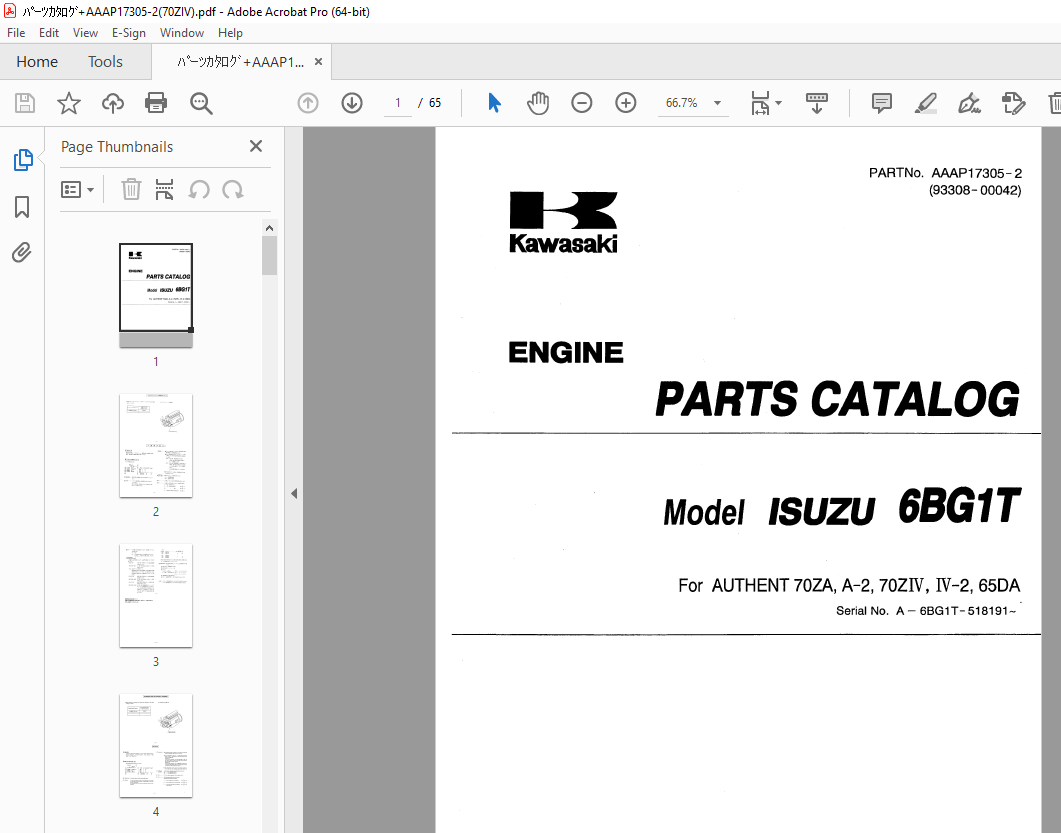Image resolution: width=1061 pixels, height=833 pixels.
Task: Click thumbnails panel scroll up arrow
Action: pyautogui.click(x=269, y=228)
